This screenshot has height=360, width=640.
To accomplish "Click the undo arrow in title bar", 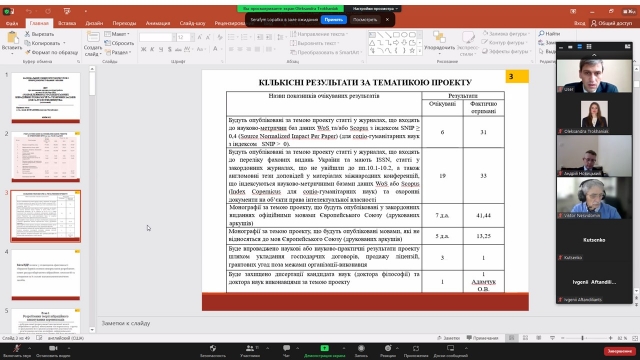I will (x=29, y=11).
